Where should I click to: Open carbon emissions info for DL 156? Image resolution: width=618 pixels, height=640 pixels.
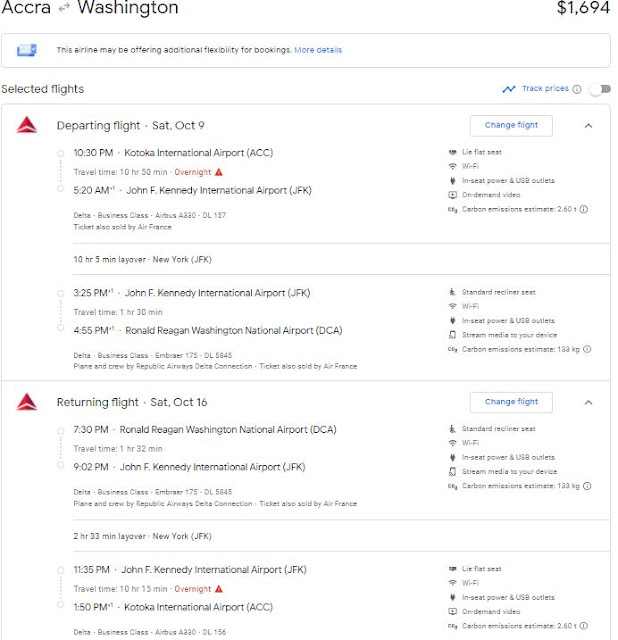pyautogui.click(x=584, y=626)
